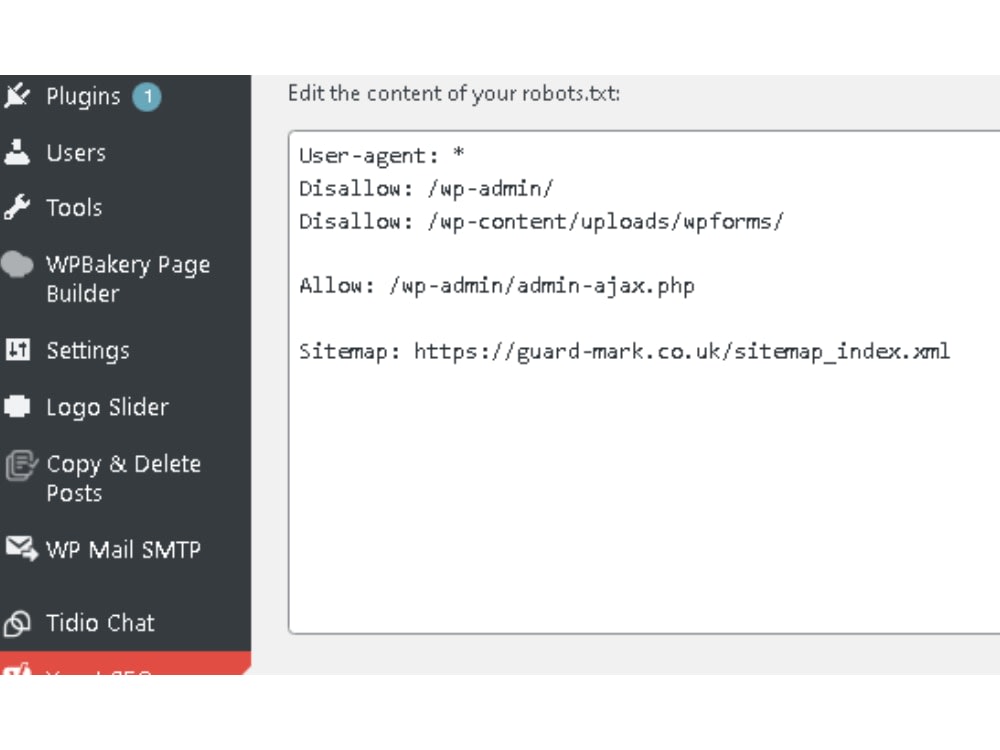This screenshot has width=1000, height=750.
Task: Click the Plugins plug icon
Action: click(x=17, y=96)
